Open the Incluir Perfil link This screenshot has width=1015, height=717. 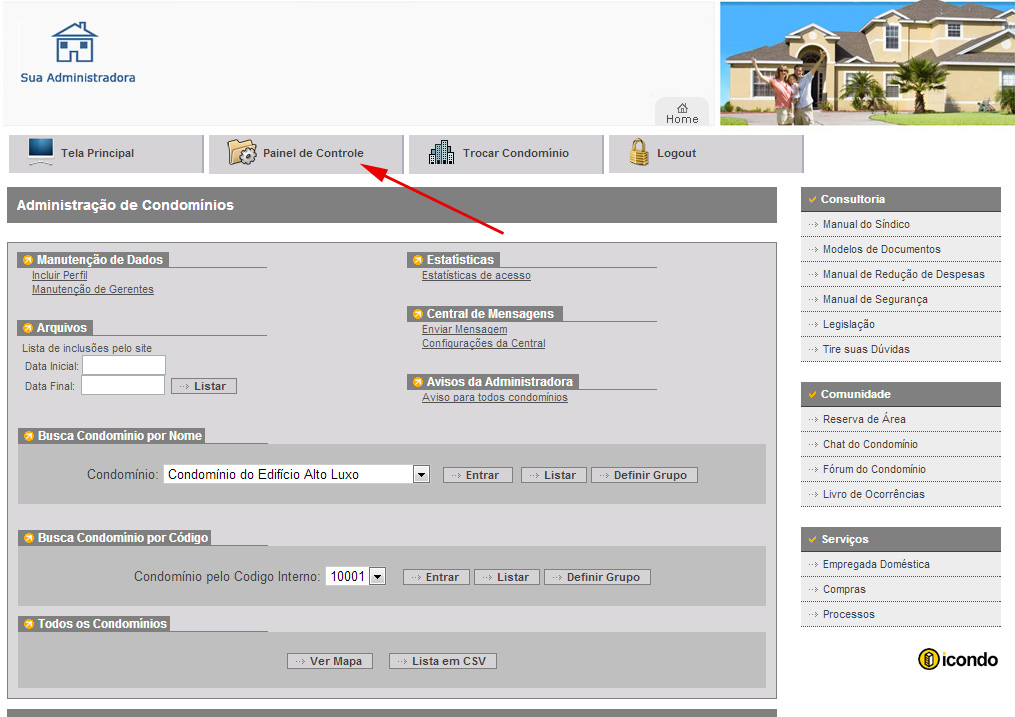point(60,275)
